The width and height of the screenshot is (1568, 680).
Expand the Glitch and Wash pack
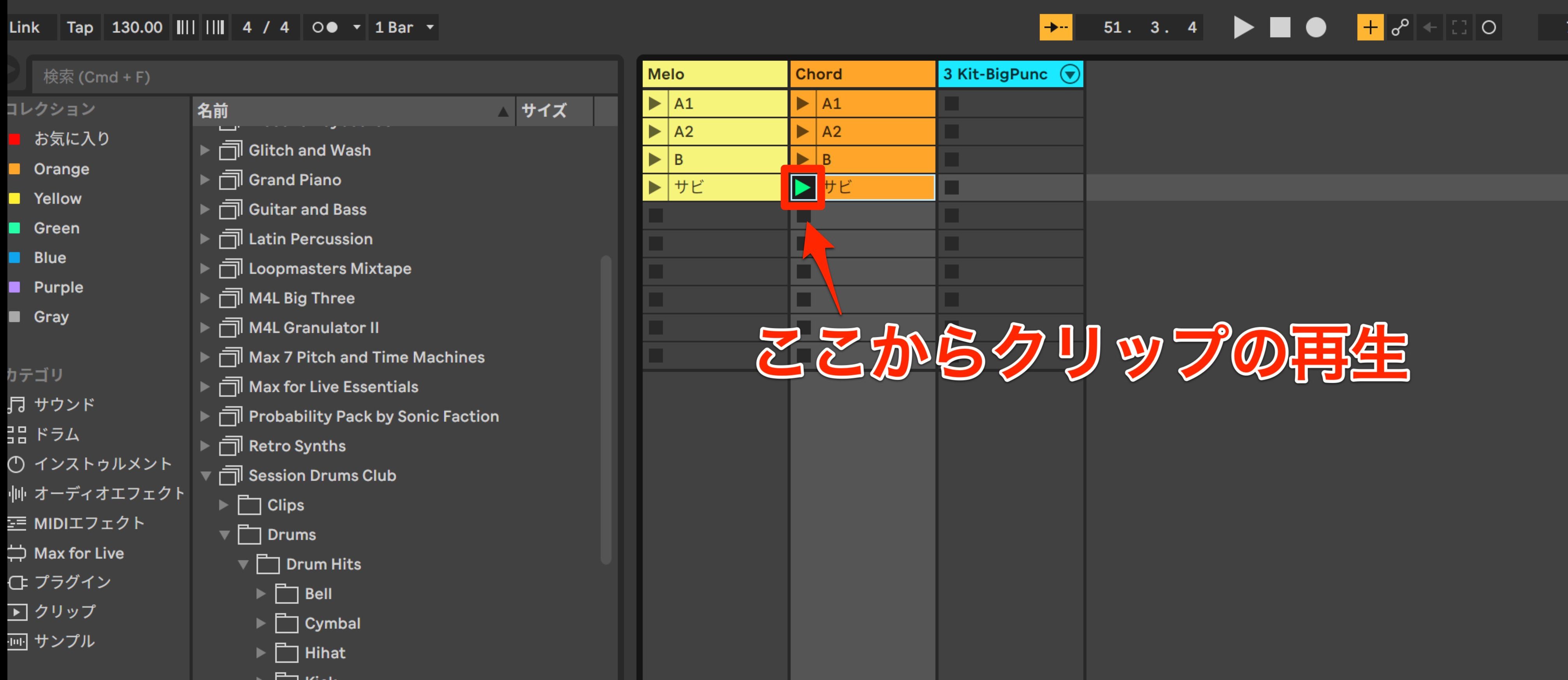[205, 150]
